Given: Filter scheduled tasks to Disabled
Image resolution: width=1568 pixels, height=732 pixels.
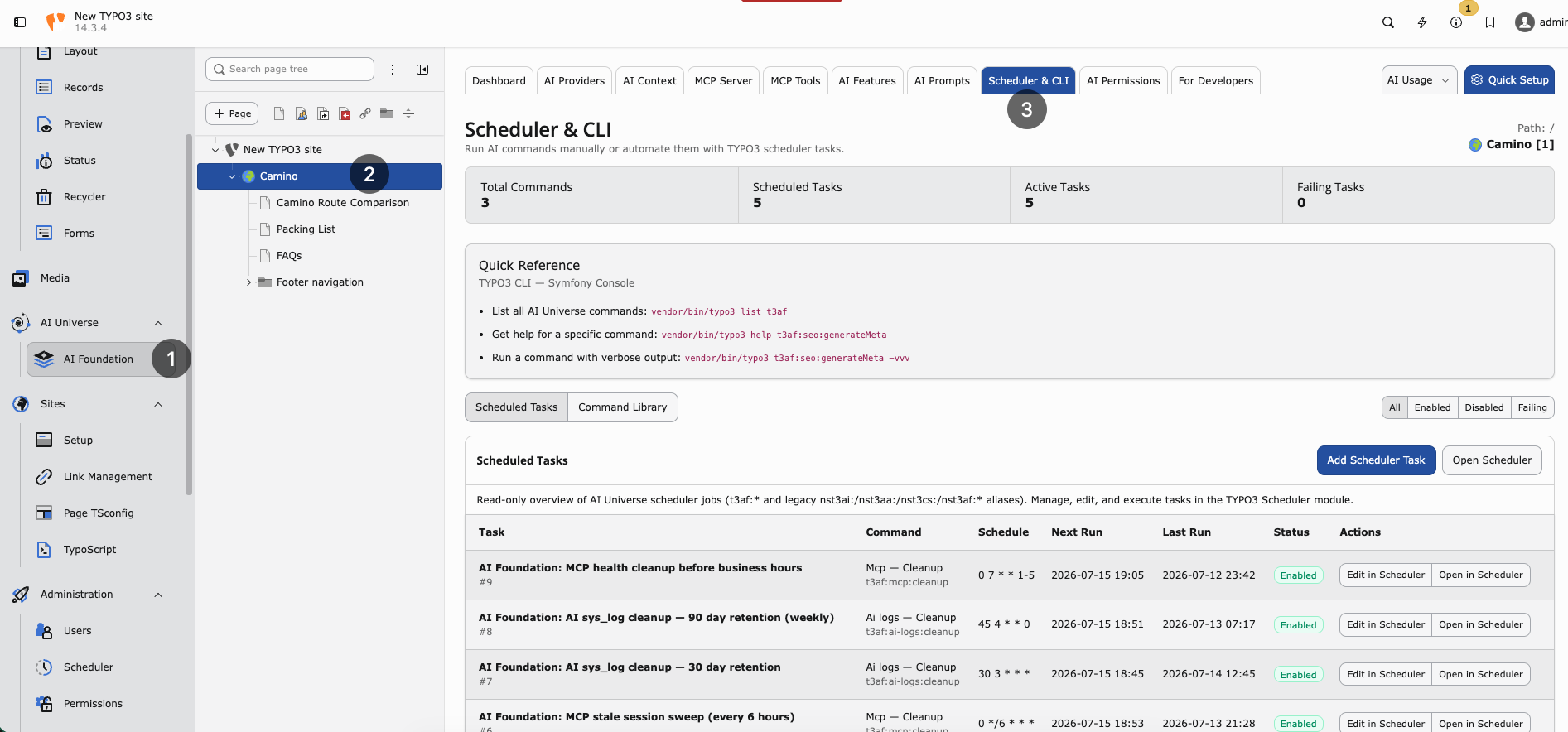Looking at the screenshot, I should [1484, 407].
